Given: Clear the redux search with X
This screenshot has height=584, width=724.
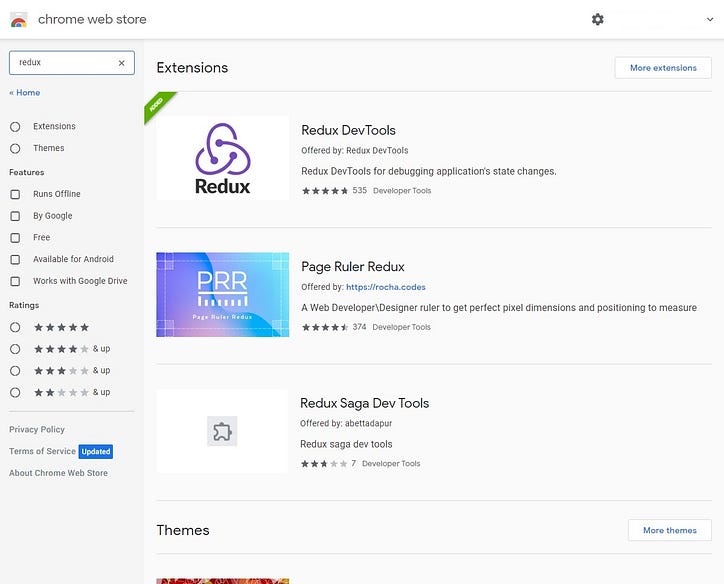Looking at the screenshot, I should 121,63.
